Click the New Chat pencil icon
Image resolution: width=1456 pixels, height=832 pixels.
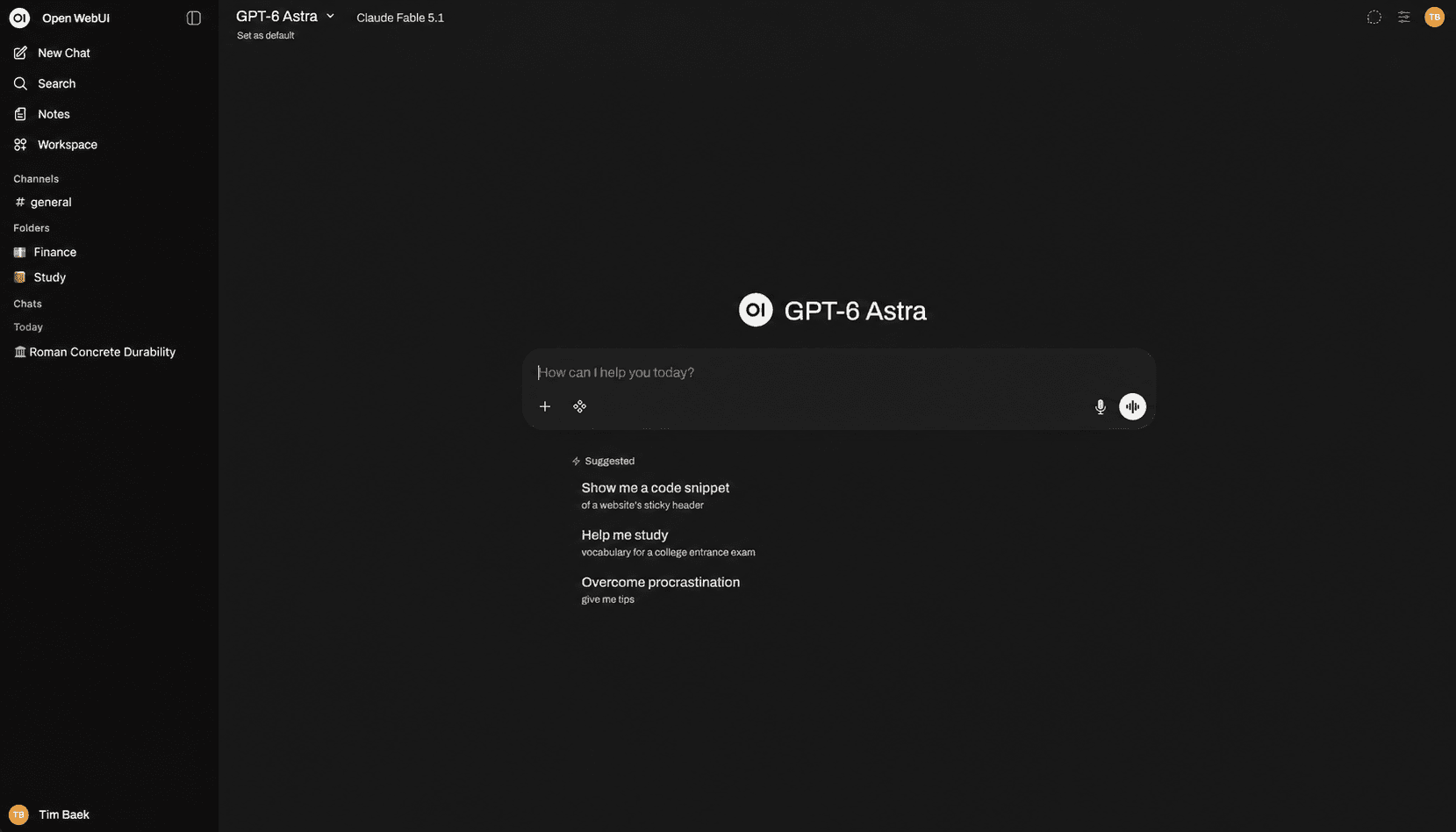(20, 53)
